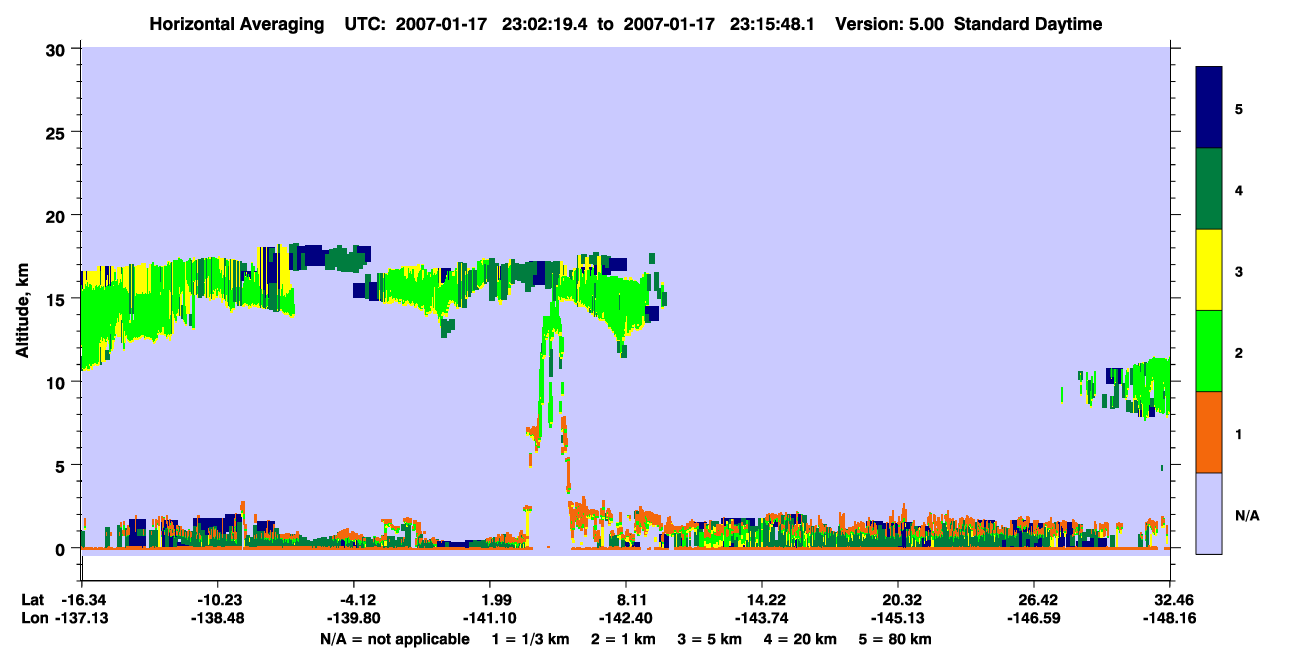Image resolution: width=1300 pixels, height=667 pixels.
Task: Click the bright green color bar segment labeled 2
Action: [x=1209, y=351]
